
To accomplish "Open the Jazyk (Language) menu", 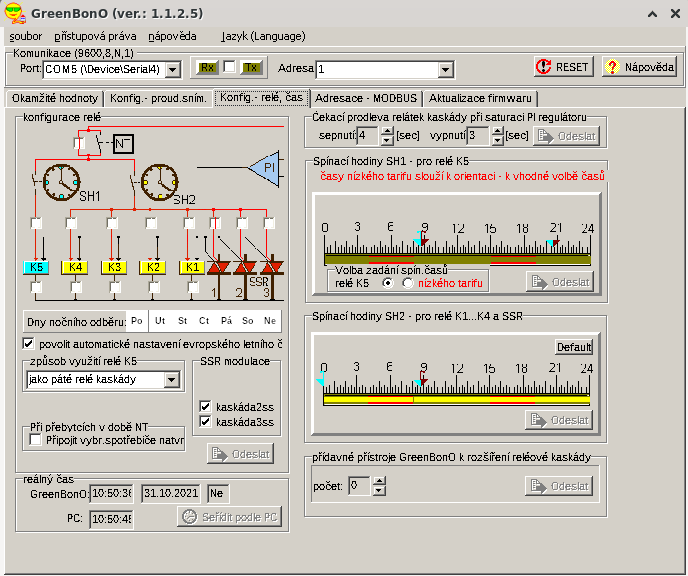I will 263,36.
